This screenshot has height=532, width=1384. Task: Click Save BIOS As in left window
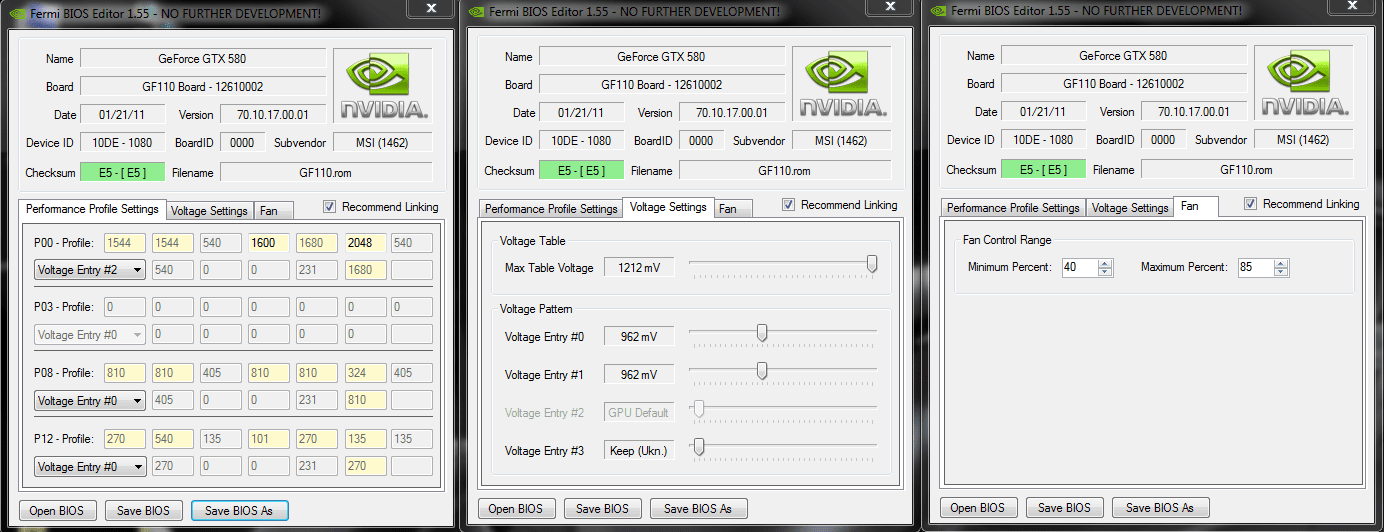[239, 510]
